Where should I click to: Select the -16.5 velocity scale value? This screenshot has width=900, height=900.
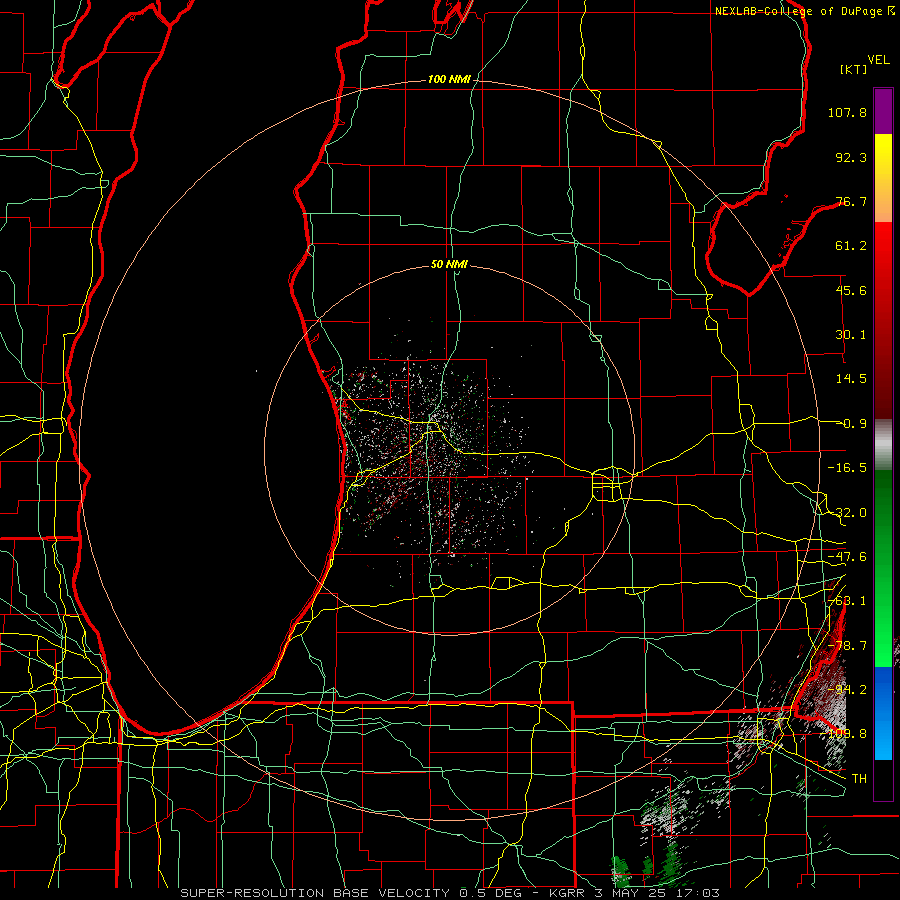coord(847,468)
